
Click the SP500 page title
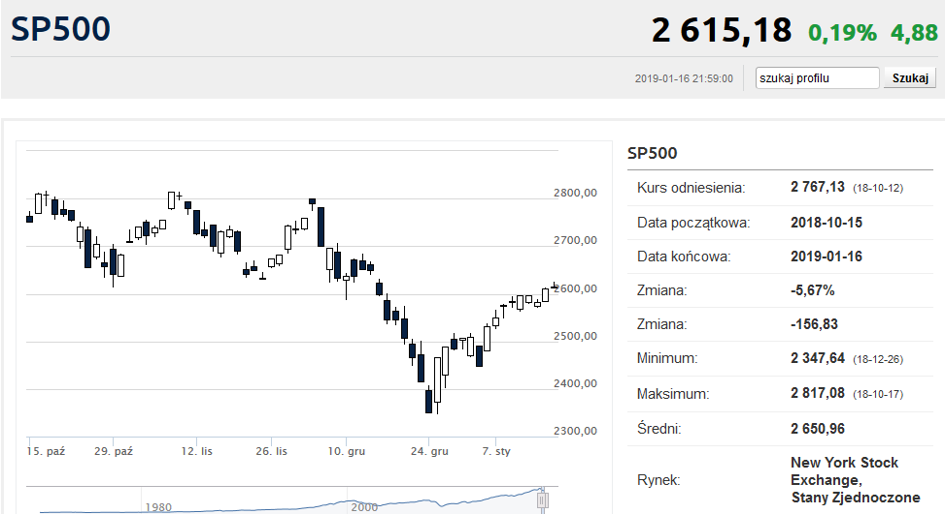61,29
